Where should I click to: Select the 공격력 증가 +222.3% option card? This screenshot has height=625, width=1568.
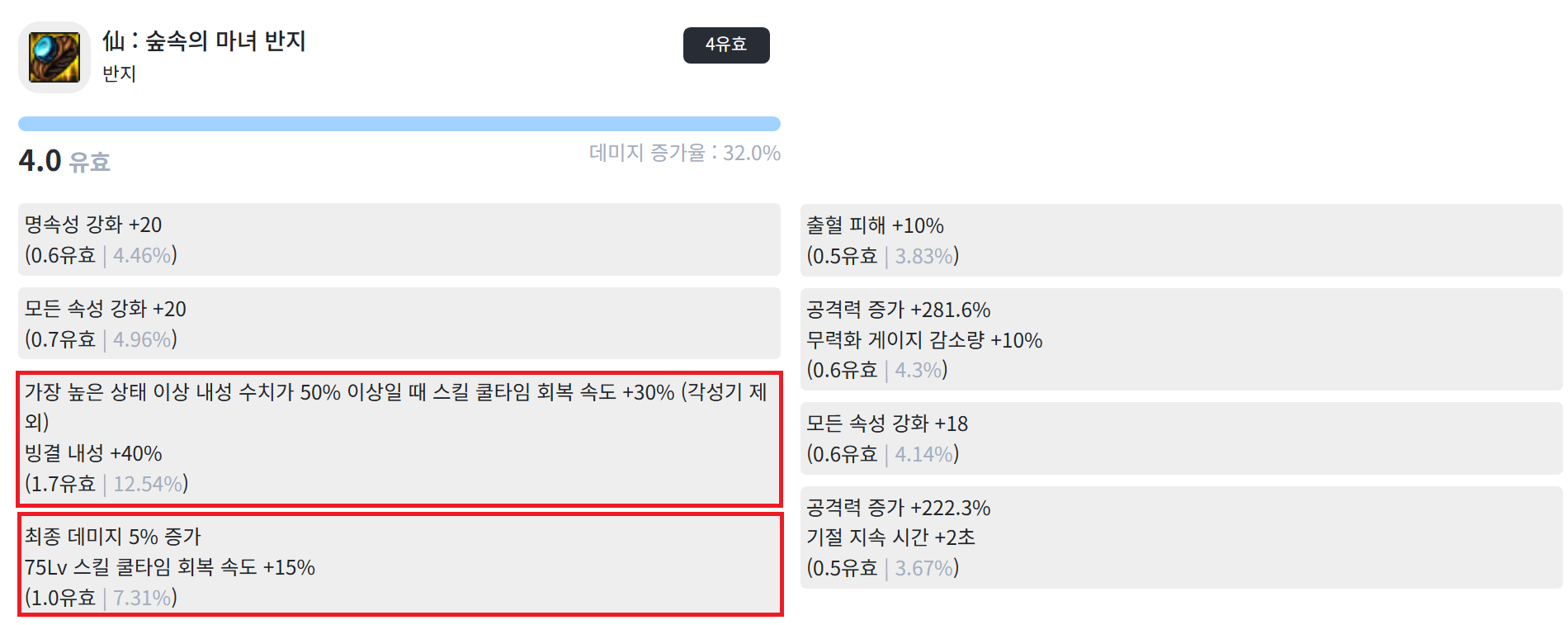pos(1181,537)
